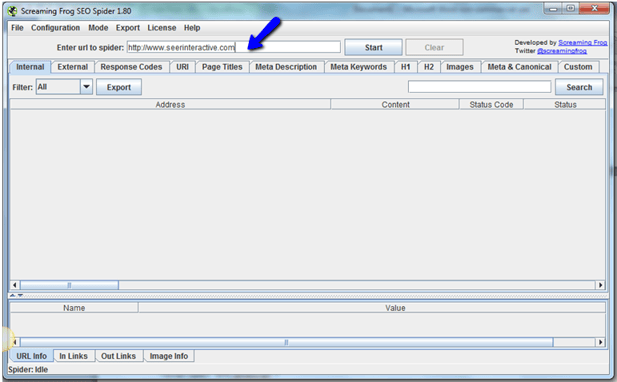
Task: Sort by the Address column header
Action: coord(170,105)
